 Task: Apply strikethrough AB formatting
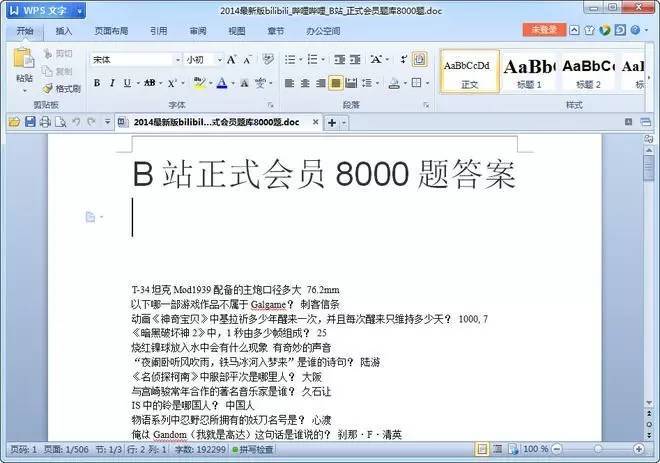point(149,83)
